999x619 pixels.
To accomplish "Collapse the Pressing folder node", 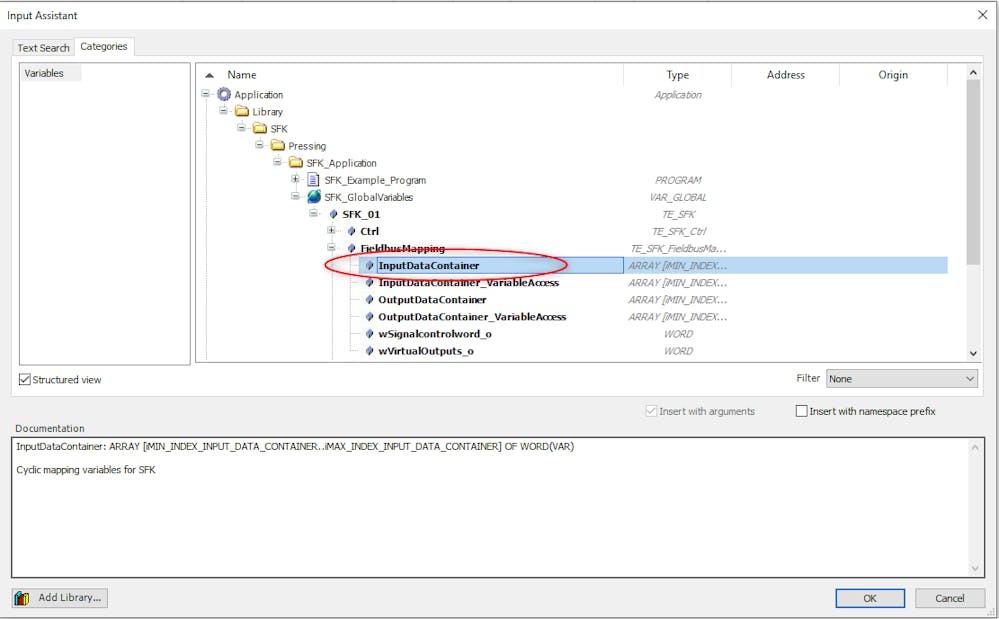I will (x=259, y=145).
